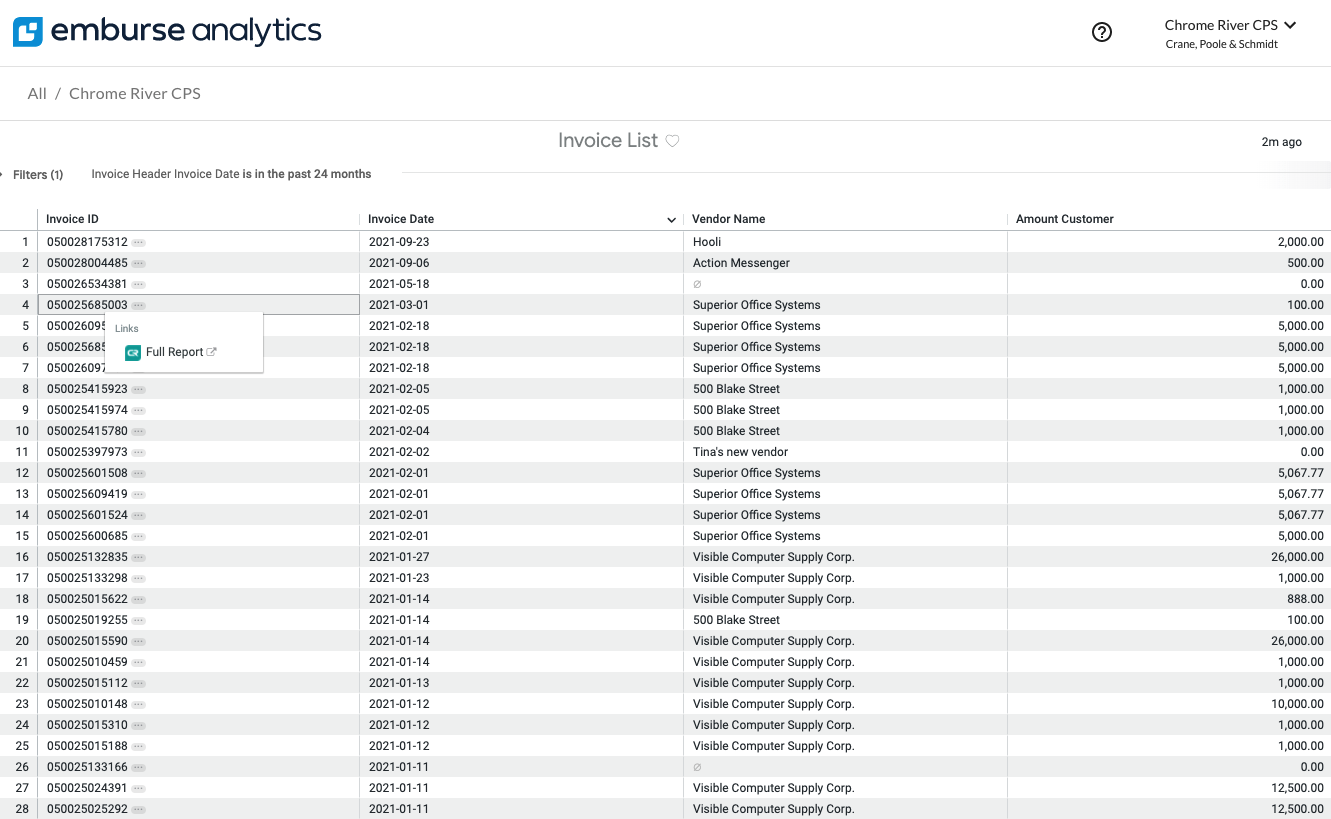Sort by Amount Customer column header
Viewport: 1331px width, 819px height.
[x=1065, y=219]
